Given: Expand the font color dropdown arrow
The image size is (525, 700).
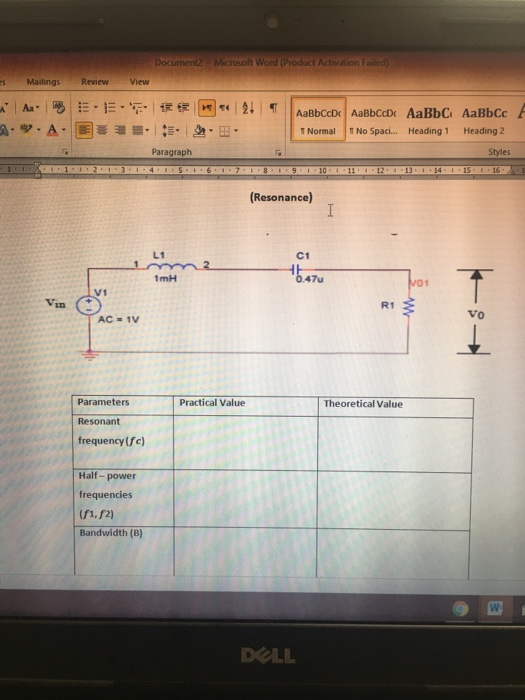Looking at the screenshot, I should click(64, 130).
